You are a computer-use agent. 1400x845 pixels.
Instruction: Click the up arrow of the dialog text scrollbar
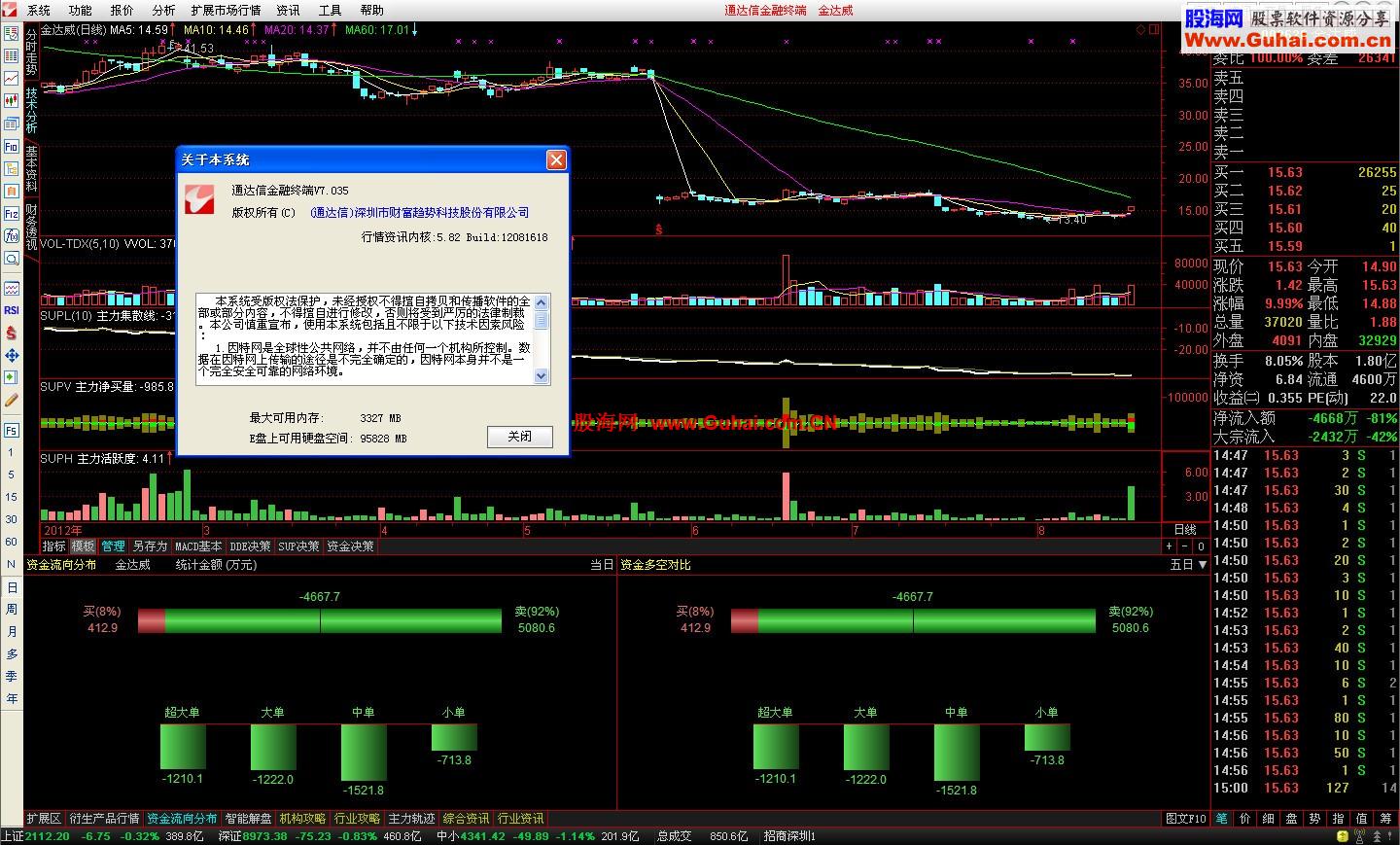(x=542, y=301)
